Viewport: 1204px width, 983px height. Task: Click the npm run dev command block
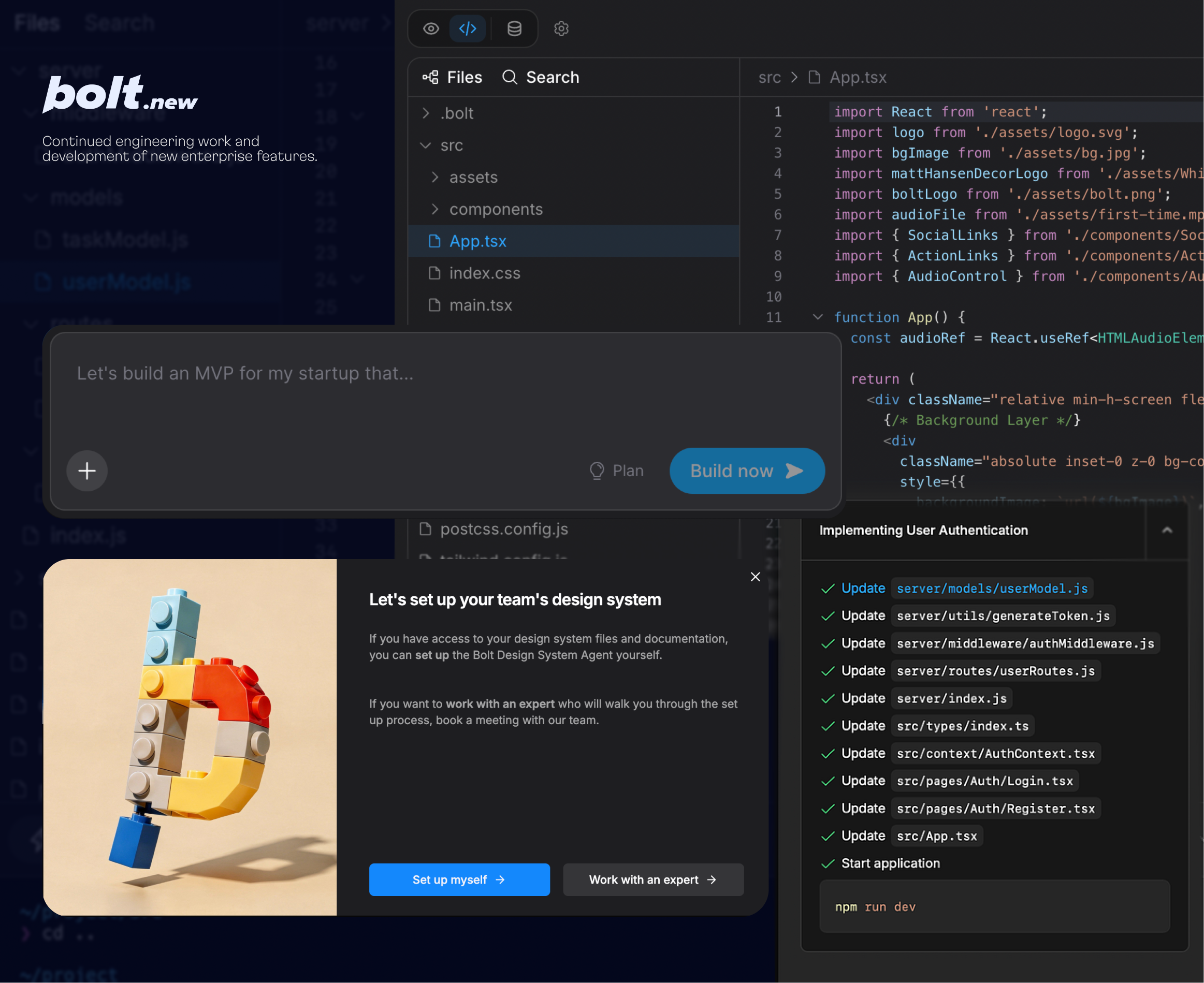tap(994, 906)
